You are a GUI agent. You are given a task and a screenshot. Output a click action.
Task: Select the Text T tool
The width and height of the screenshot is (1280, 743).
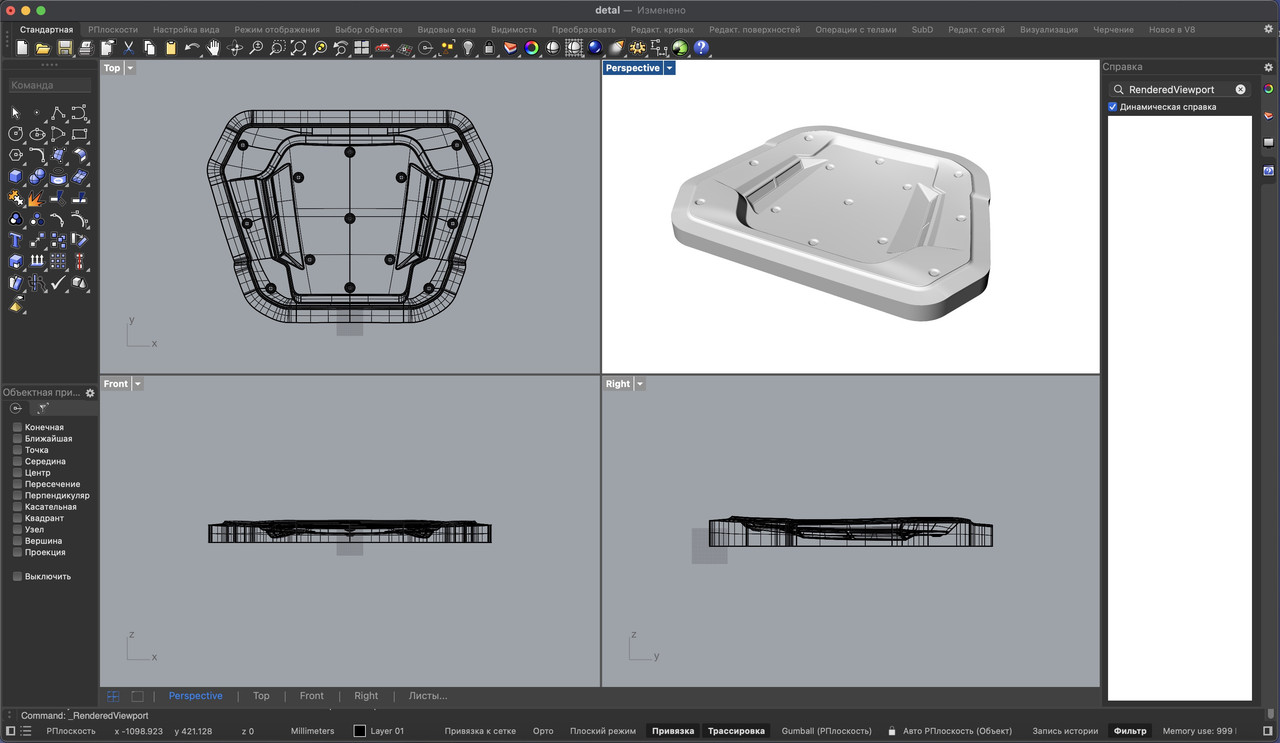point(16,241)
